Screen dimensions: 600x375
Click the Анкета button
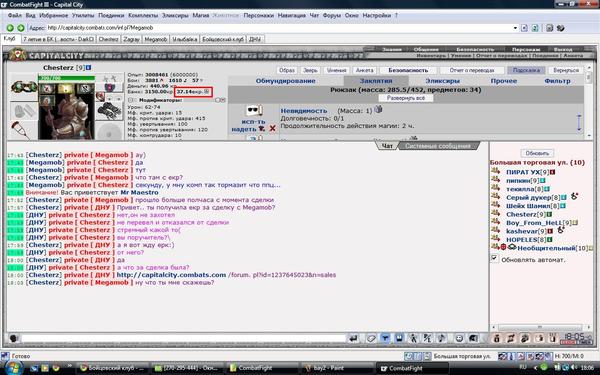coord(364,70)
